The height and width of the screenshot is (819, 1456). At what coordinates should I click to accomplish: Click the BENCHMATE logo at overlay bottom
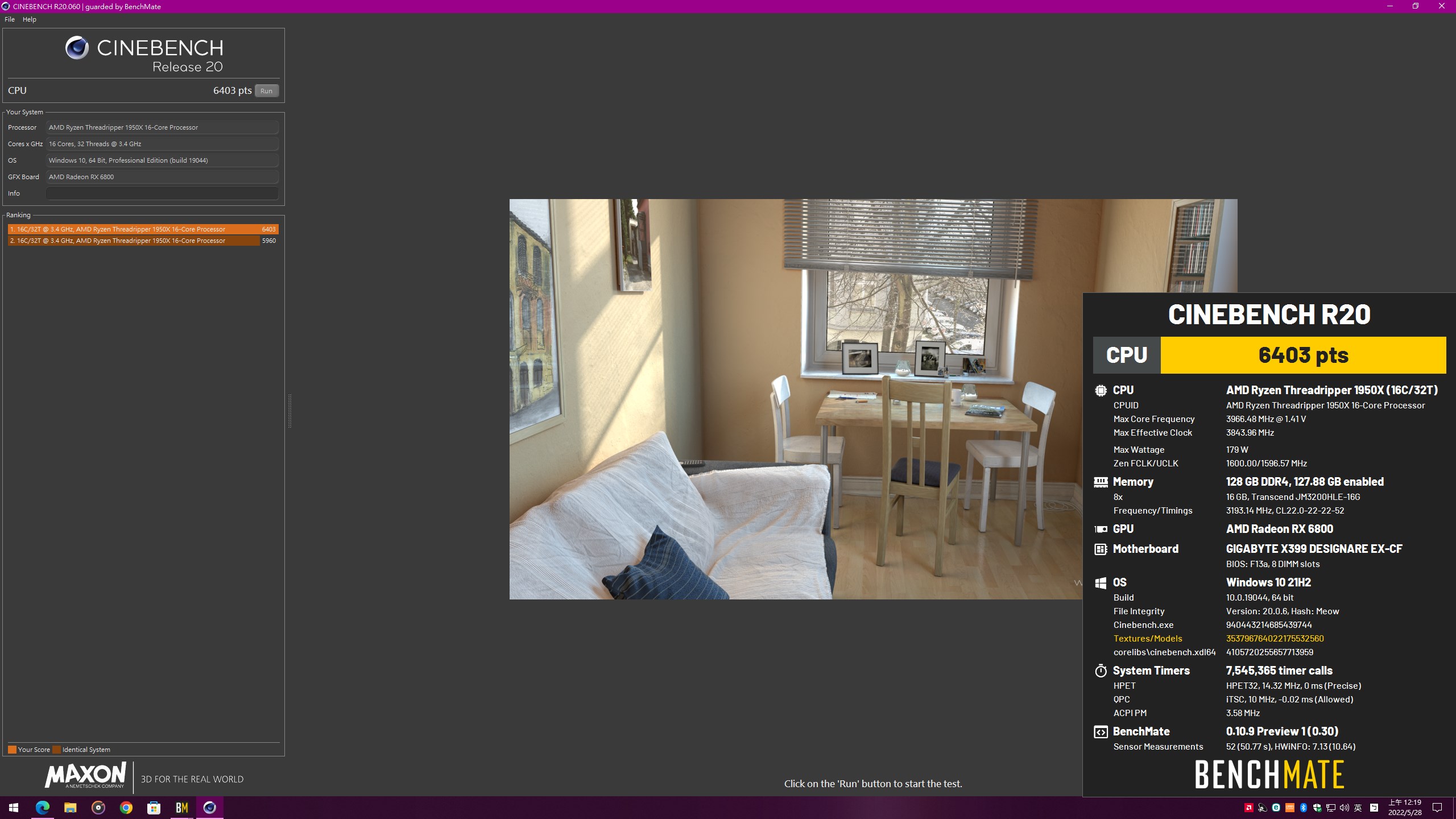point(1269,775)
